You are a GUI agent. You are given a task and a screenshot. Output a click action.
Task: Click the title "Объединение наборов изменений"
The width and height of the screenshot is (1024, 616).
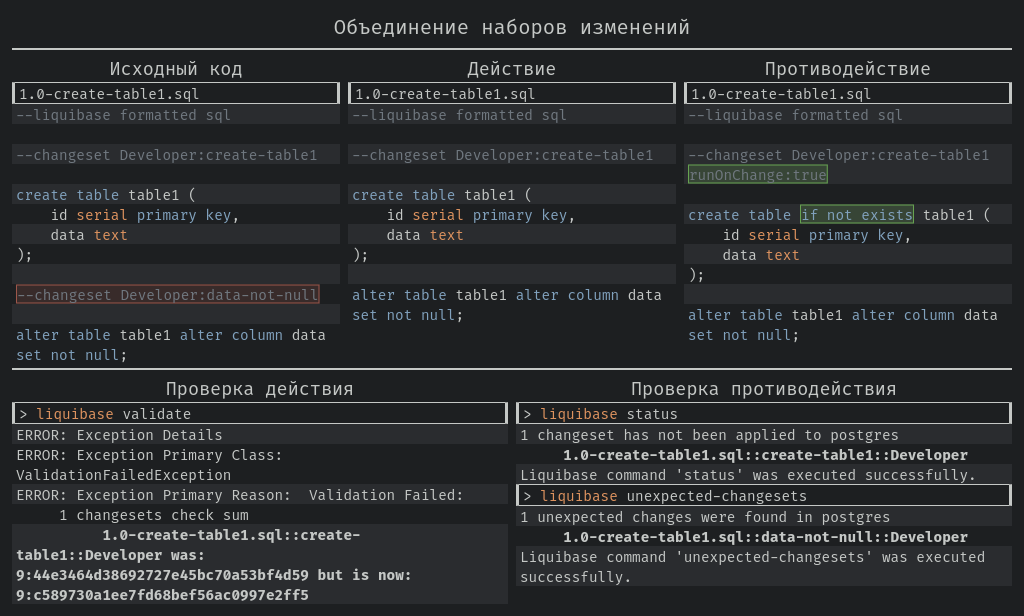pyautogui.click(x=511, y=27)
